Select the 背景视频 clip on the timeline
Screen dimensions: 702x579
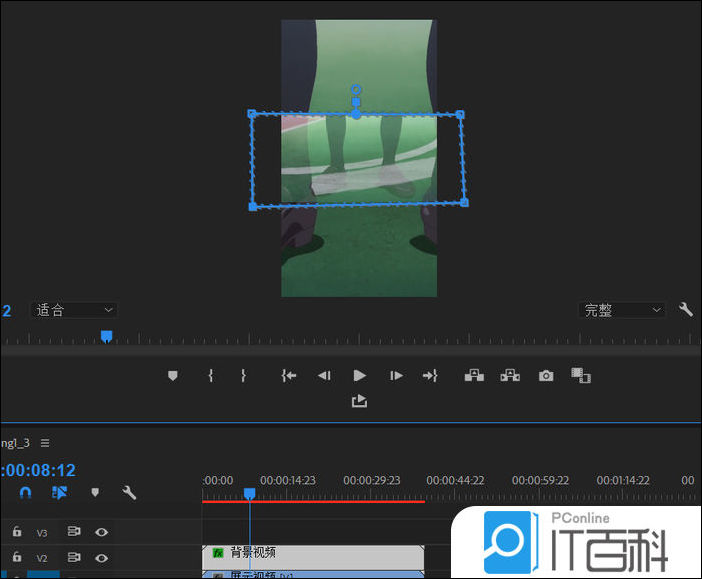pyautogui.click(x=312, y=553)
